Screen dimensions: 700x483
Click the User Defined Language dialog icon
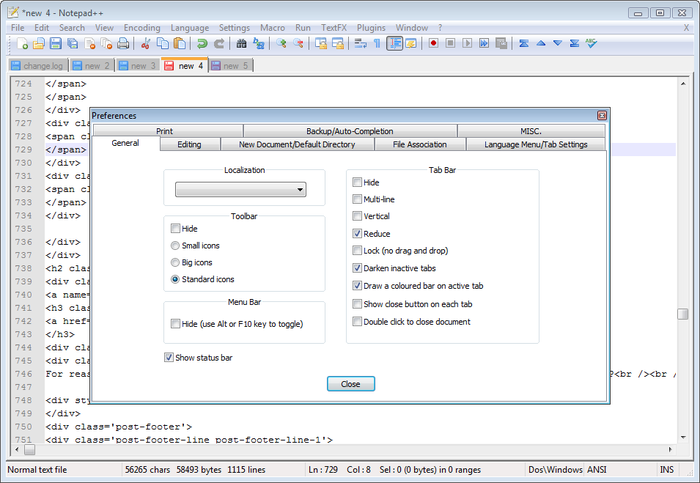pos(411,44)
